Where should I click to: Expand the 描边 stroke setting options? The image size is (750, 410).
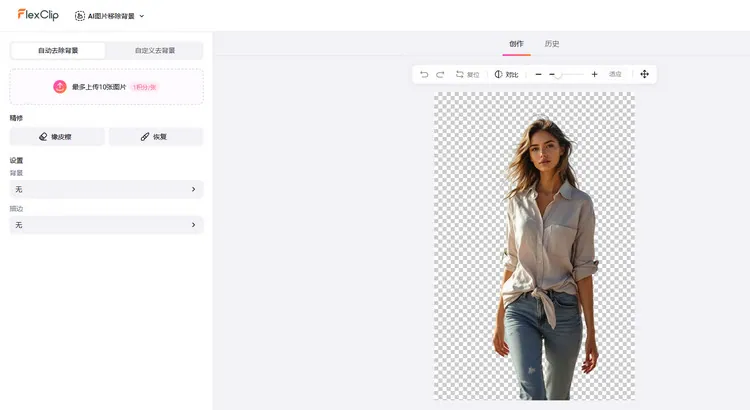pyautogui.click(x=106, y=225)
